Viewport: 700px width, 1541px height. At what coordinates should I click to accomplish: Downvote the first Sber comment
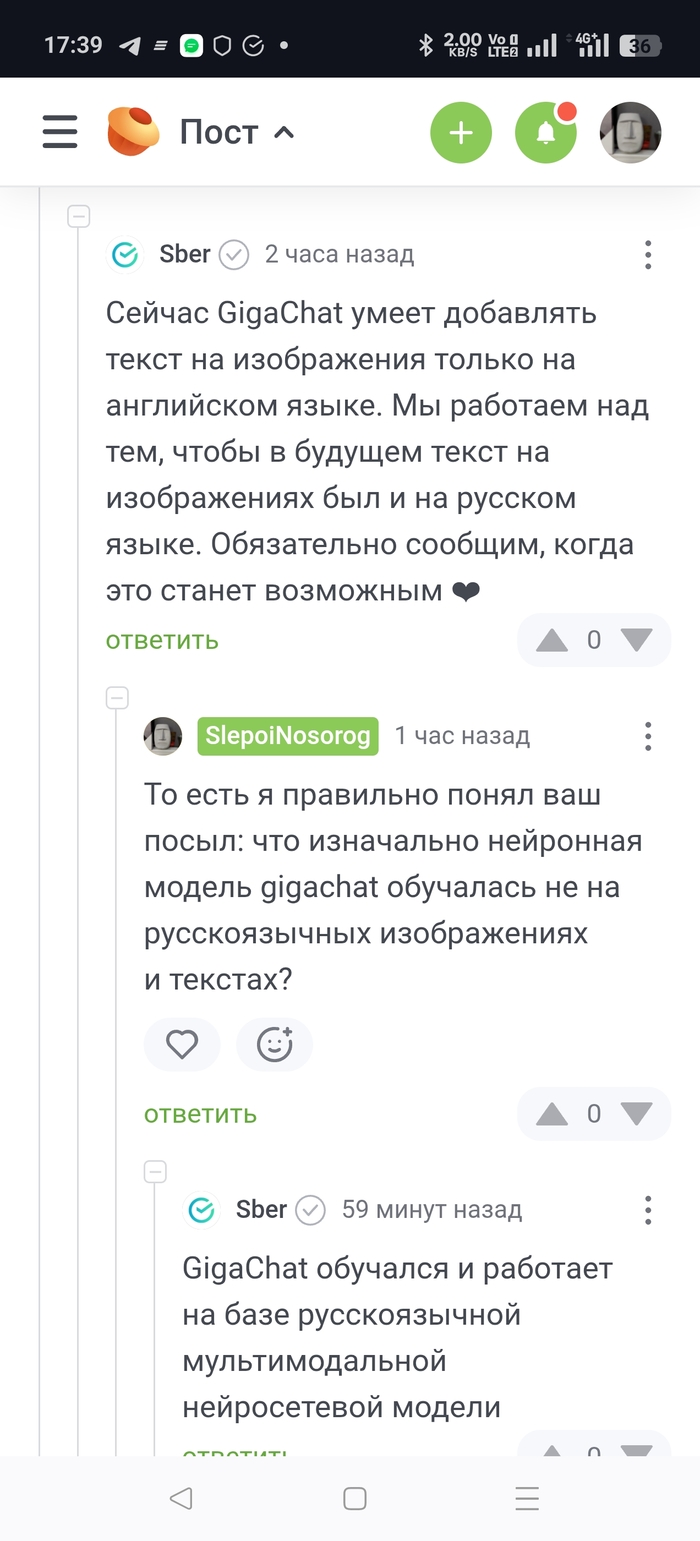pyautogui.click(x=636, y=641)
